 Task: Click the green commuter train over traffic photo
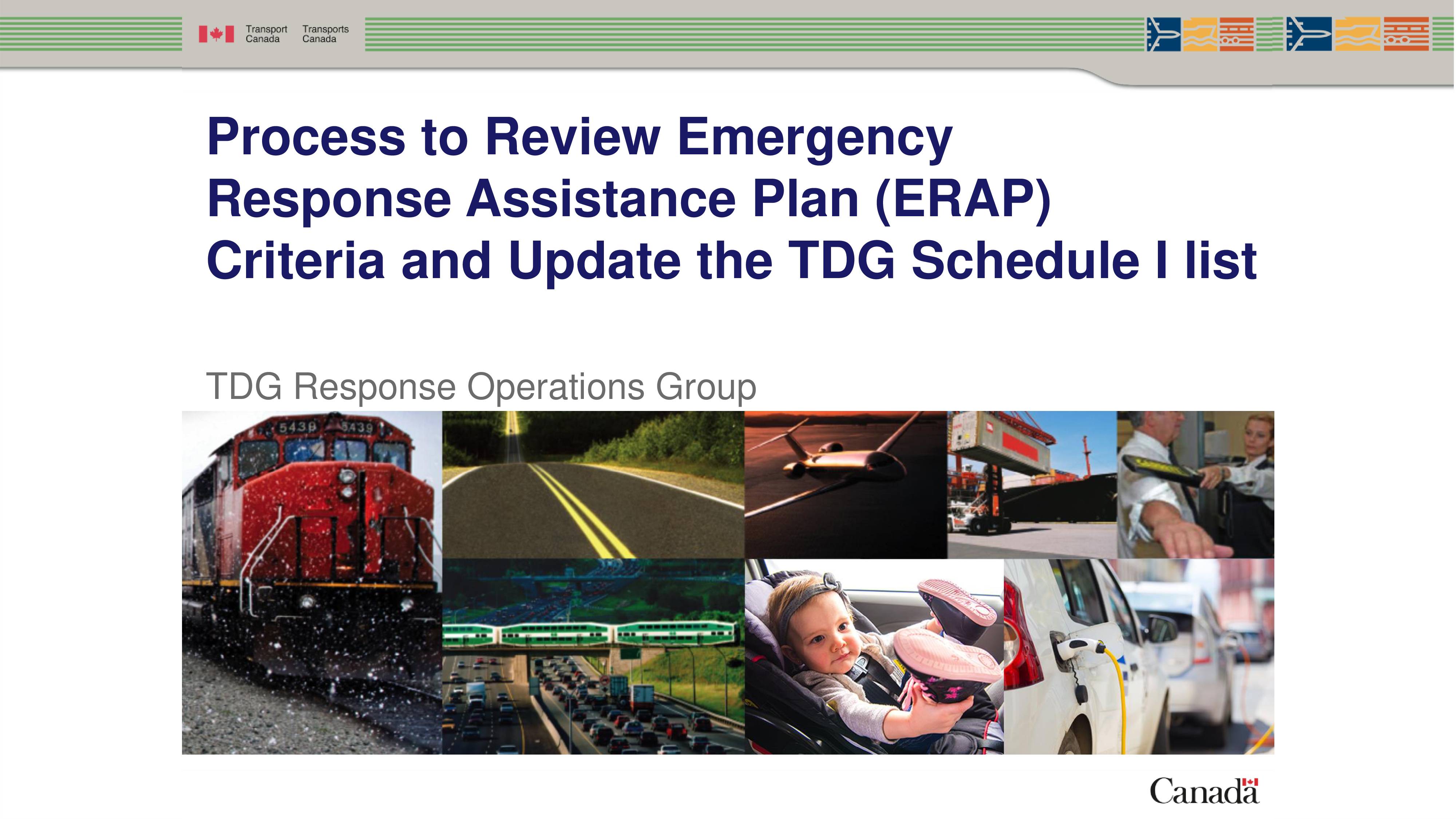click(593, 657)
